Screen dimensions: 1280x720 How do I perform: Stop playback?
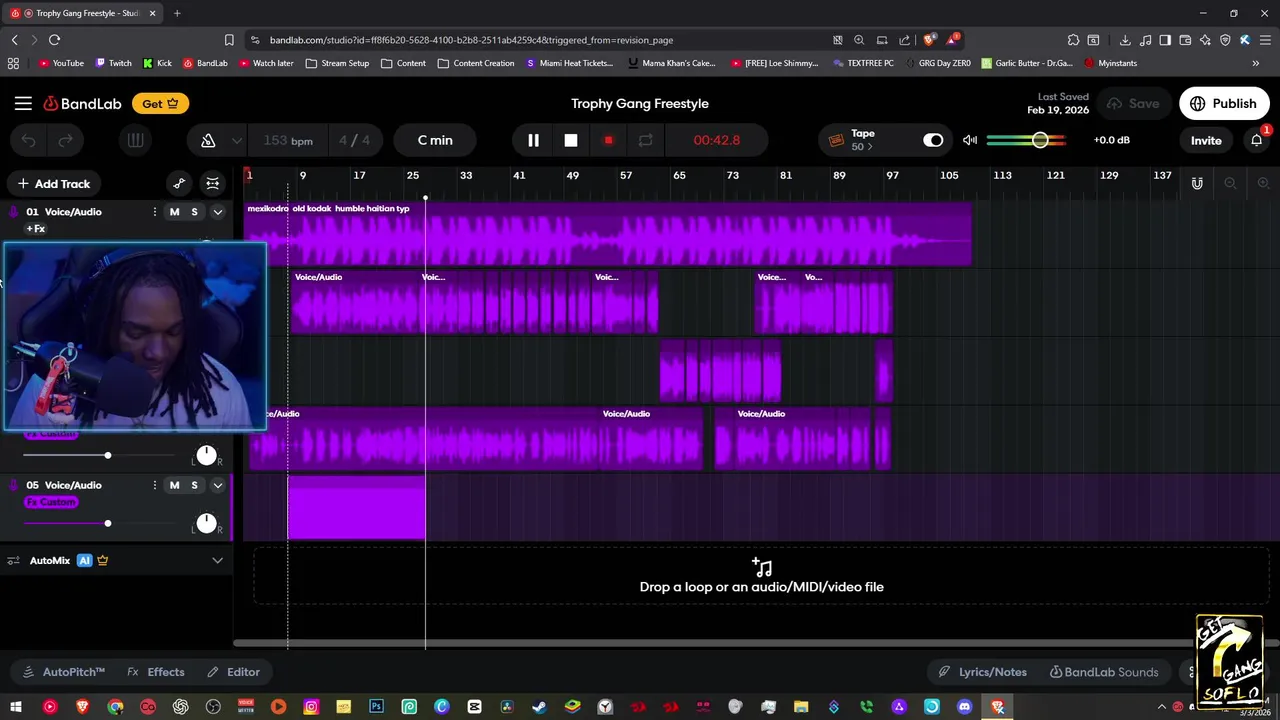[570, 140]
